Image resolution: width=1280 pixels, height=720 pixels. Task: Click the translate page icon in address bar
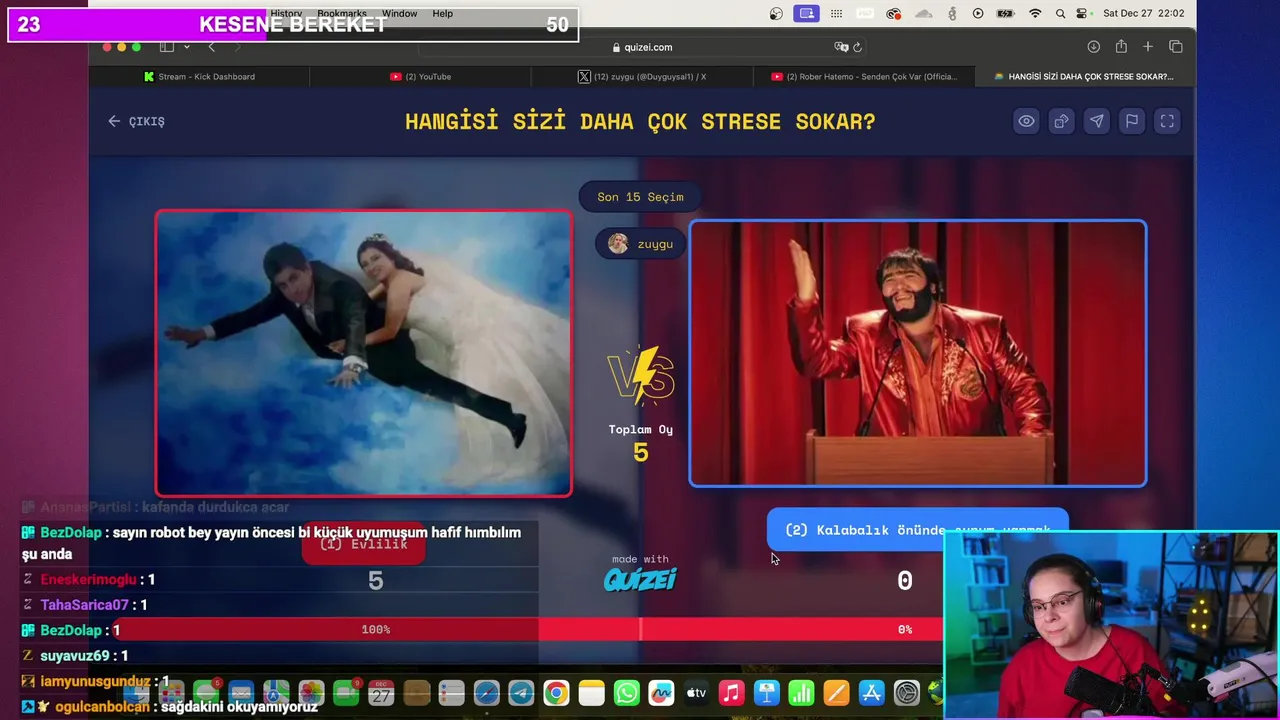click(x=841, y=47)
